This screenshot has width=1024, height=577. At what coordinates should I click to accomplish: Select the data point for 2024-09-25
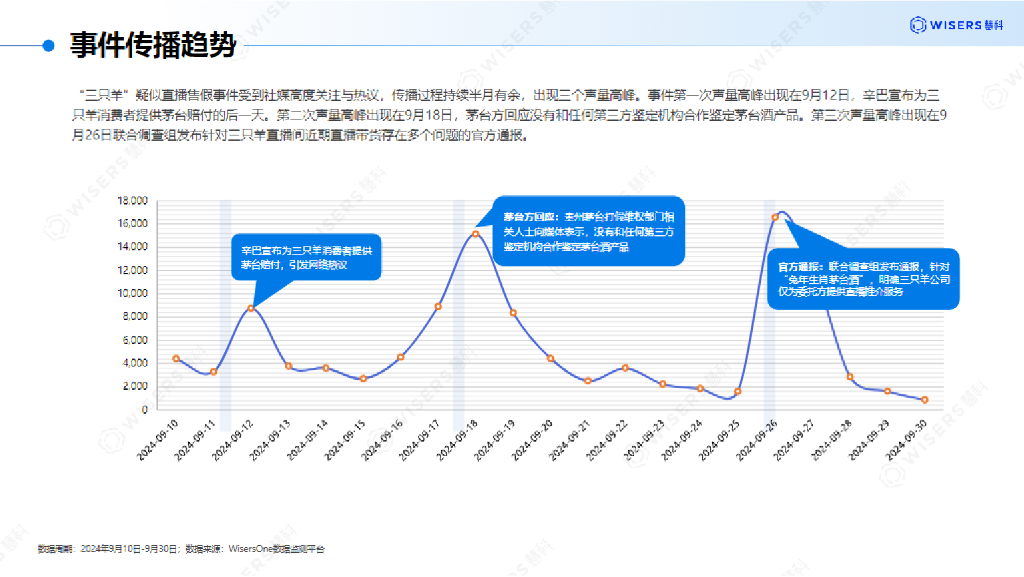[x=738, y=392]
